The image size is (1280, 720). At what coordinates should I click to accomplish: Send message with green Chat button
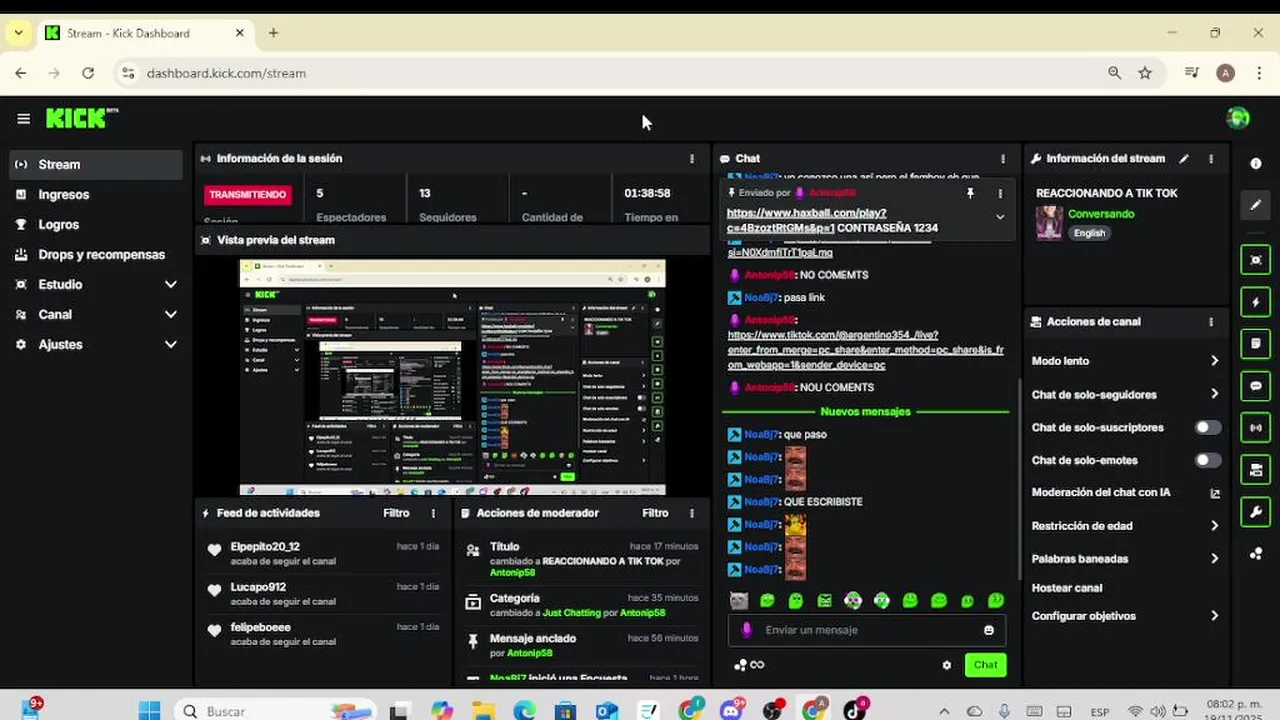986,665
